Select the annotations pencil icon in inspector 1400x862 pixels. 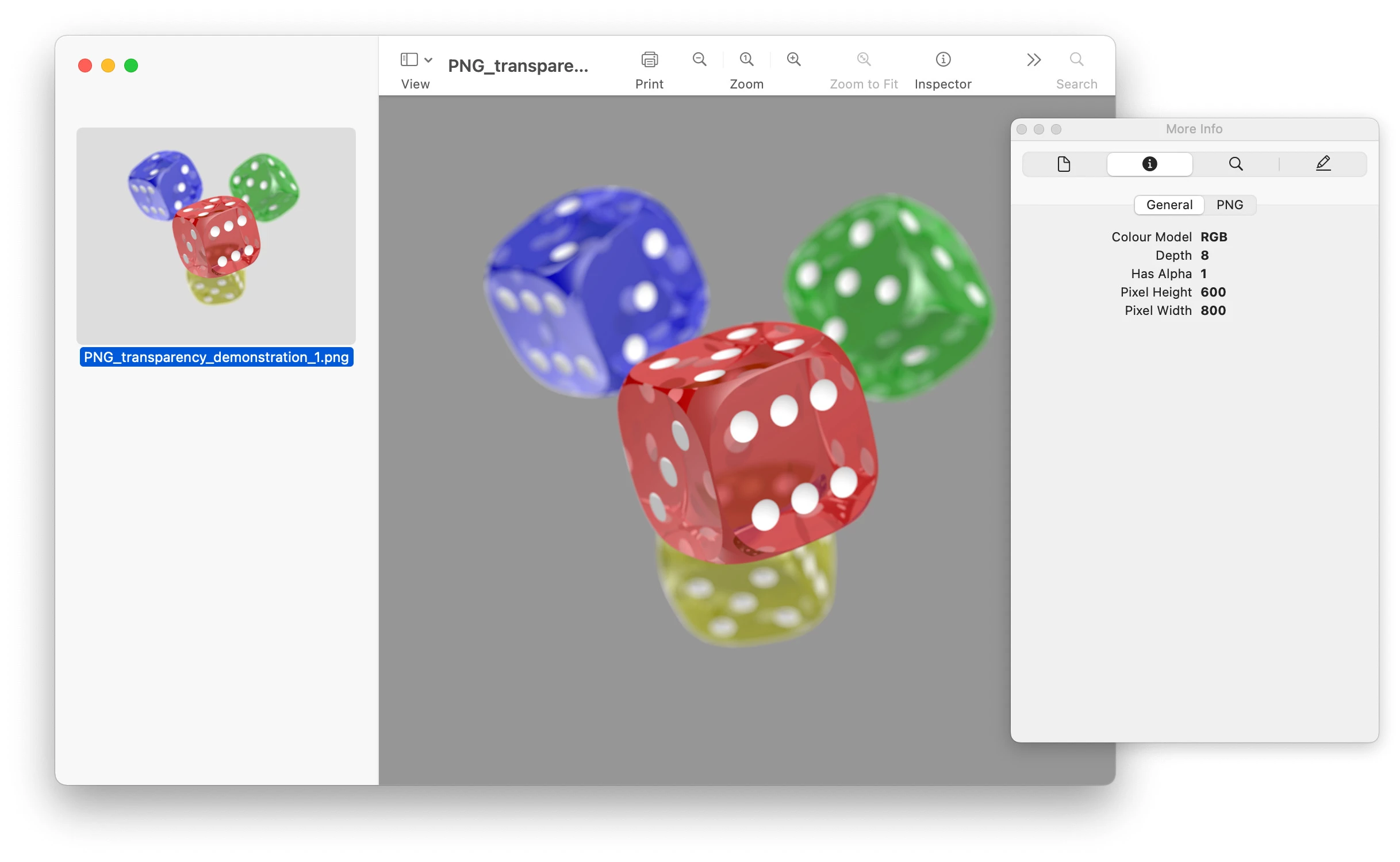[x=1323, y=164]
